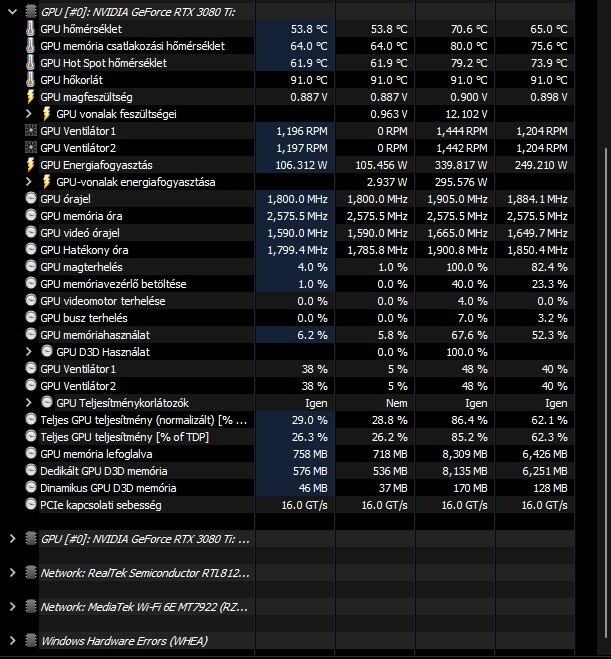Click minimum value Nem of GPU Teljesítménykorlátozók
This screenshot has width=611, height=659.
(x=397, y=403)
